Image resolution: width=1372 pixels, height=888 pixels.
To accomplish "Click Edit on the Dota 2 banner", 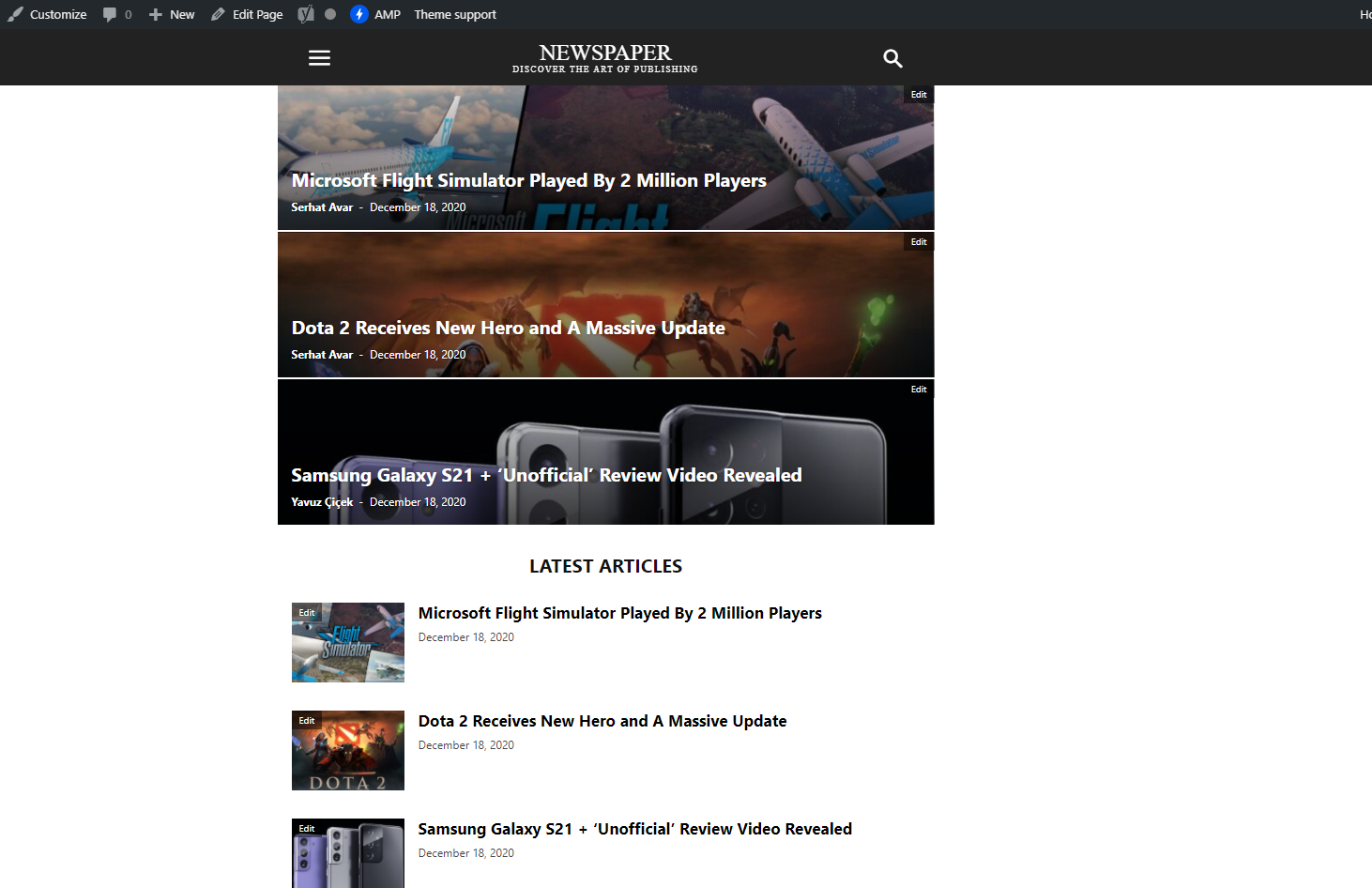I will pos(919,242).
